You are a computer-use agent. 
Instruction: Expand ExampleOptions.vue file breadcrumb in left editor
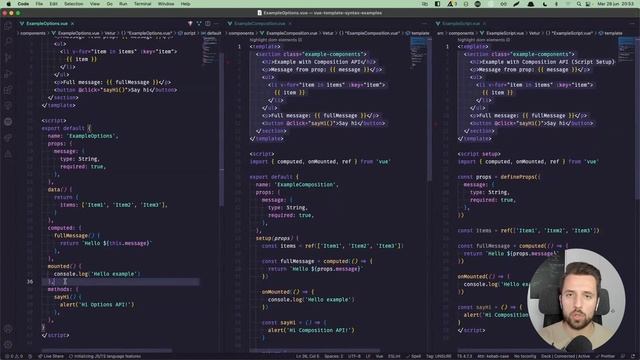(76, 33)
